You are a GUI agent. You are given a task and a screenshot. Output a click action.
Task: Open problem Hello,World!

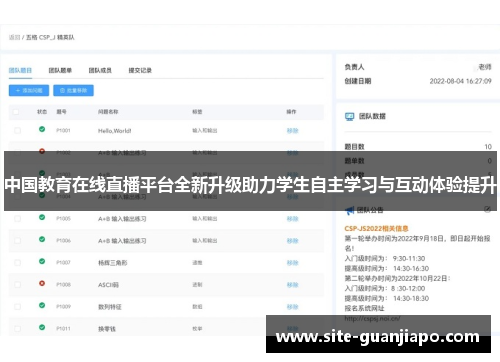click(115, 131)
